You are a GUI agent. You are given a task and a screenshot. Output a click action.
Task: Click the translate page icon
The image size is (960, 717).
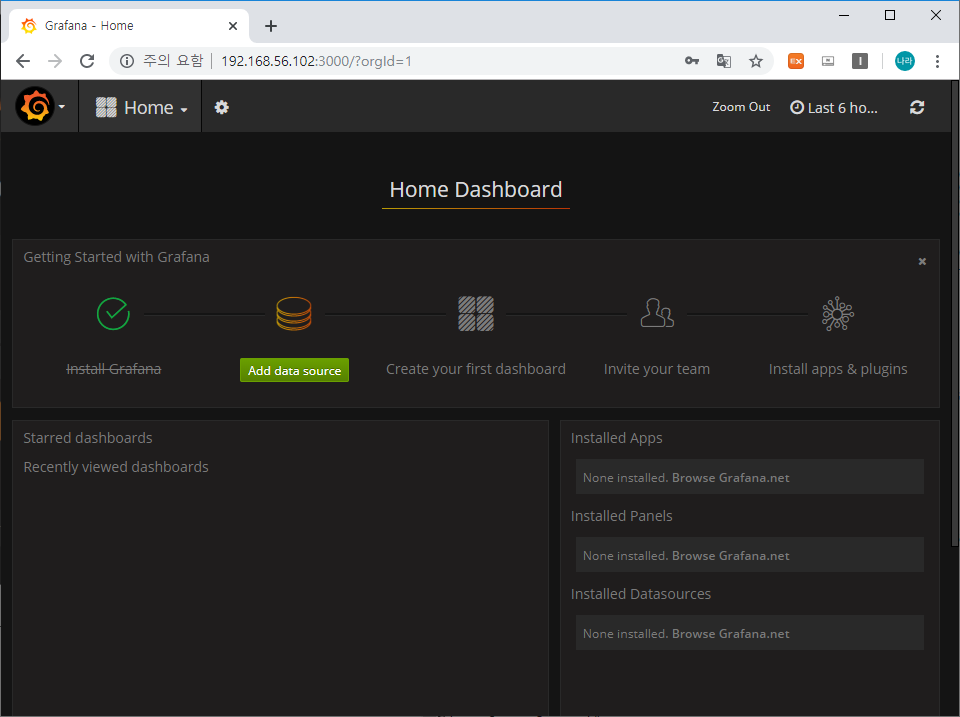[724, 61]
